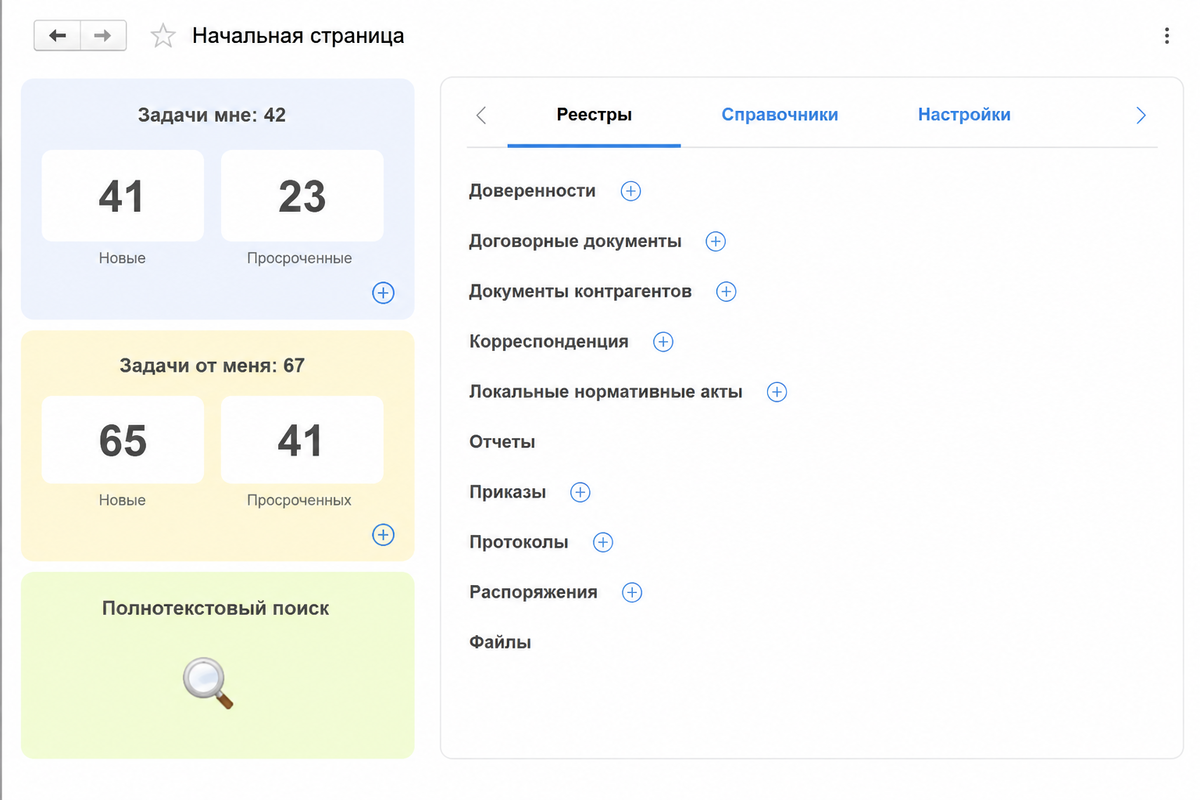The image size is (1200, 800).
Task: Open 65 new tasks from me
Action: [x=122, y=440]
